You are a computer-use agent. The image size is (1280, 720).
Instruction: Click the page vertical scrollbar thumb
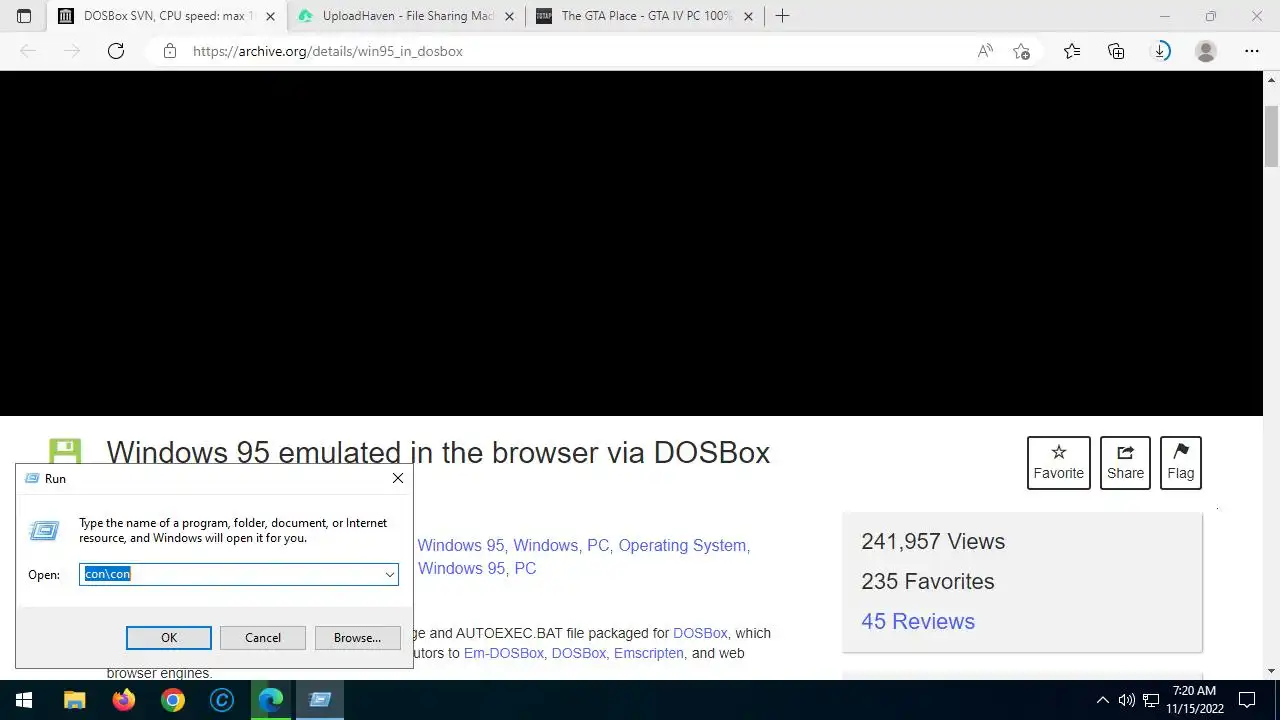[1272, 135]
